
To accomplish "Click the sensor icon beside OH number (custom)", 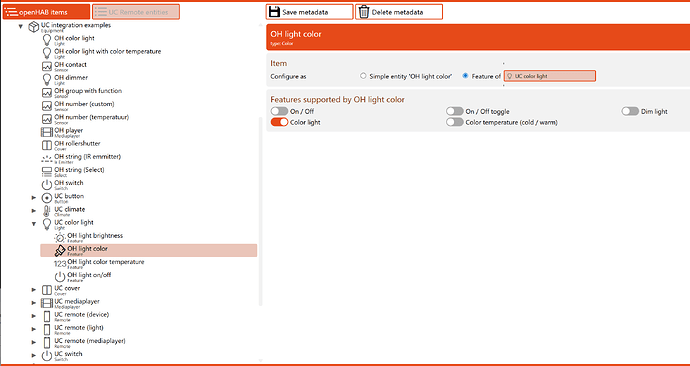I will coord(47,106).
